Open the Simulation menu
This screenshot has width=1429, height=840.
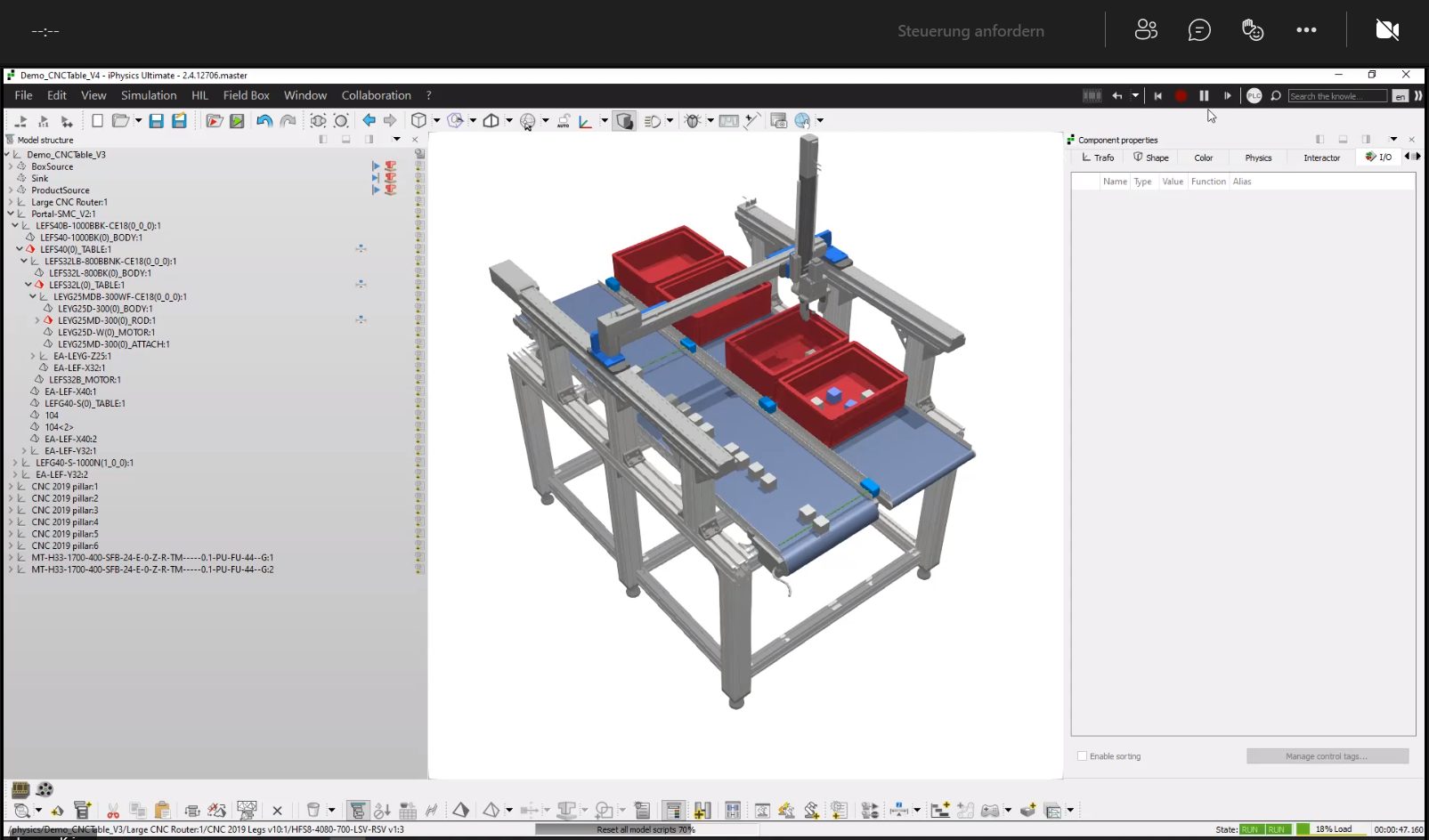pos(149,95)
